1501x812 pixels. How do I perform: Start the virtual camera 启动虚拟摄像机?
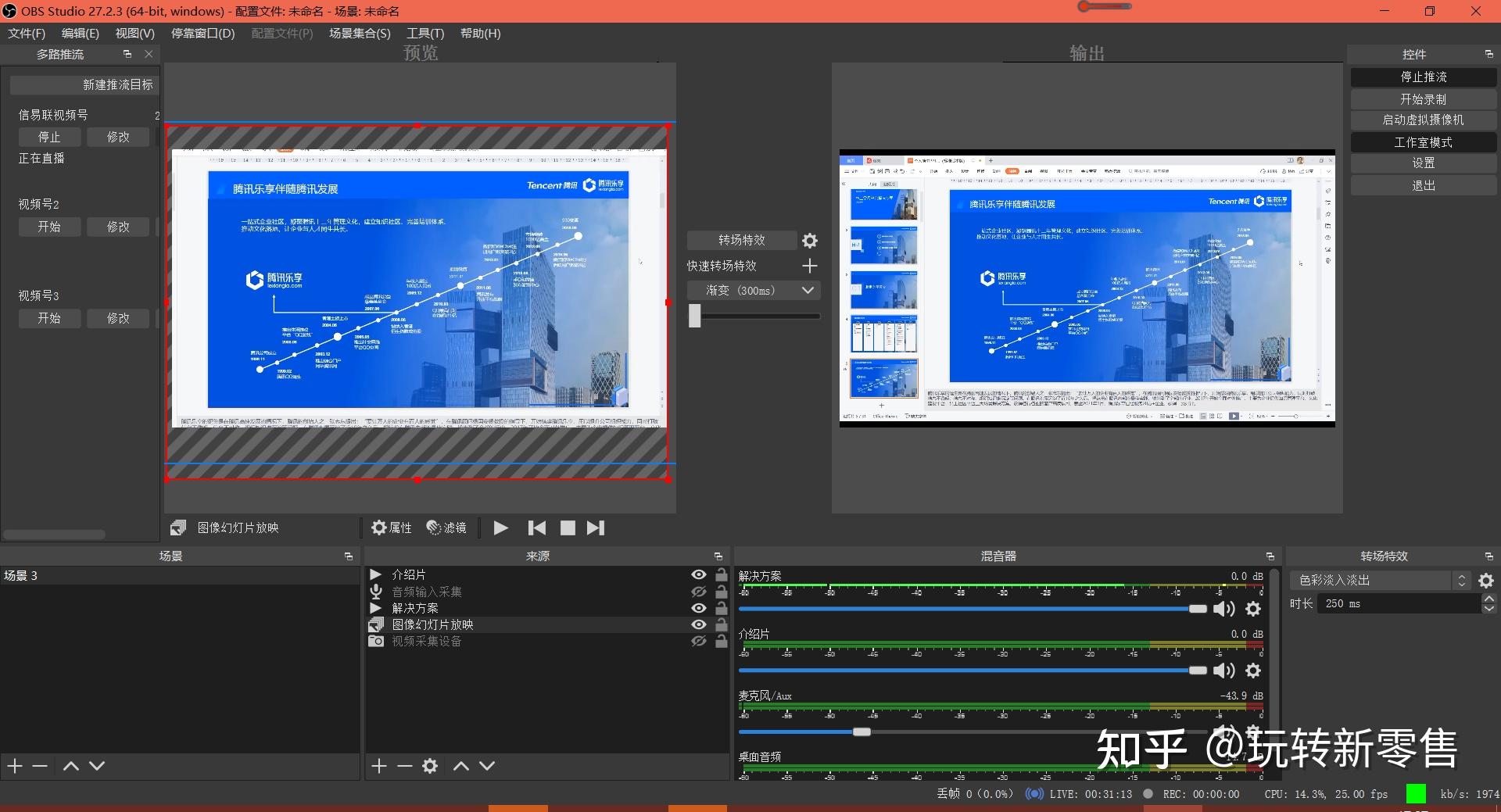coord(1424,120)
